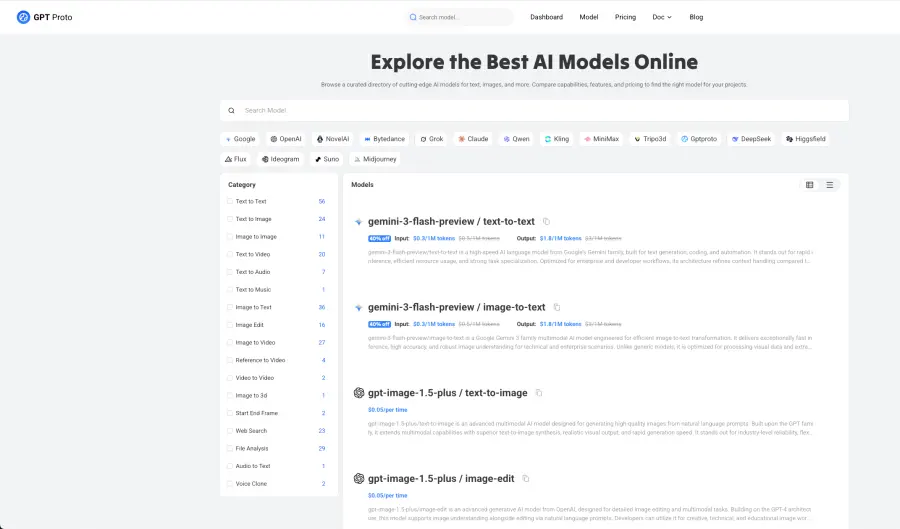
Task: Filter models by Gptproto provider
Action: (x=699, y=139)
